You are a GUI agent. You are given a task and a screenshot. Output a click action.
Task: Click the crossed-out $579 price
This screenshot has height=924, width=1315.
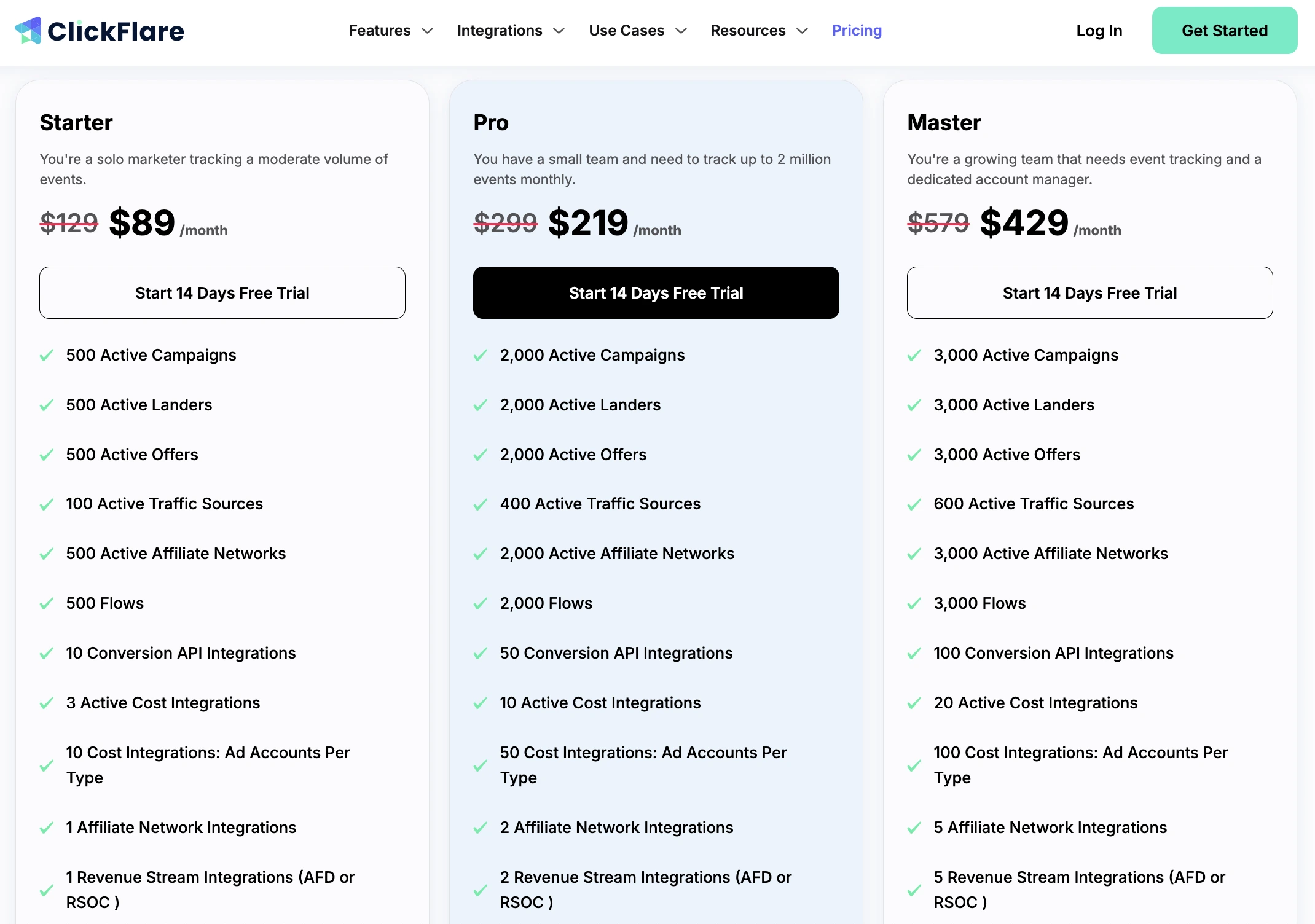(x=938, y=222)
